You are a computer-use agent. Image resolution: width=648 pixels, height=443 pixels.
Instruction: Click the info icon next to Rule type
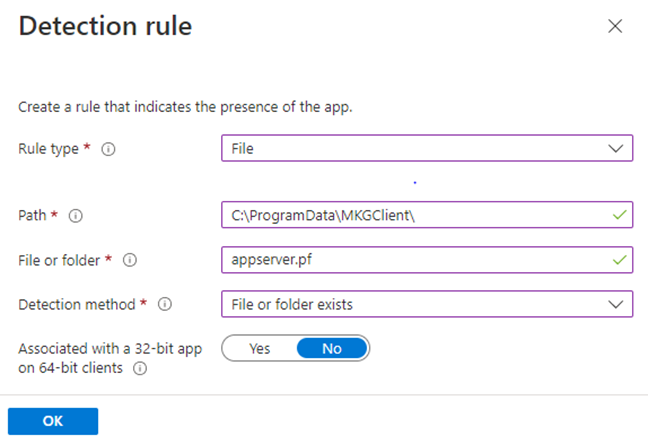click(x=109, y=149)
